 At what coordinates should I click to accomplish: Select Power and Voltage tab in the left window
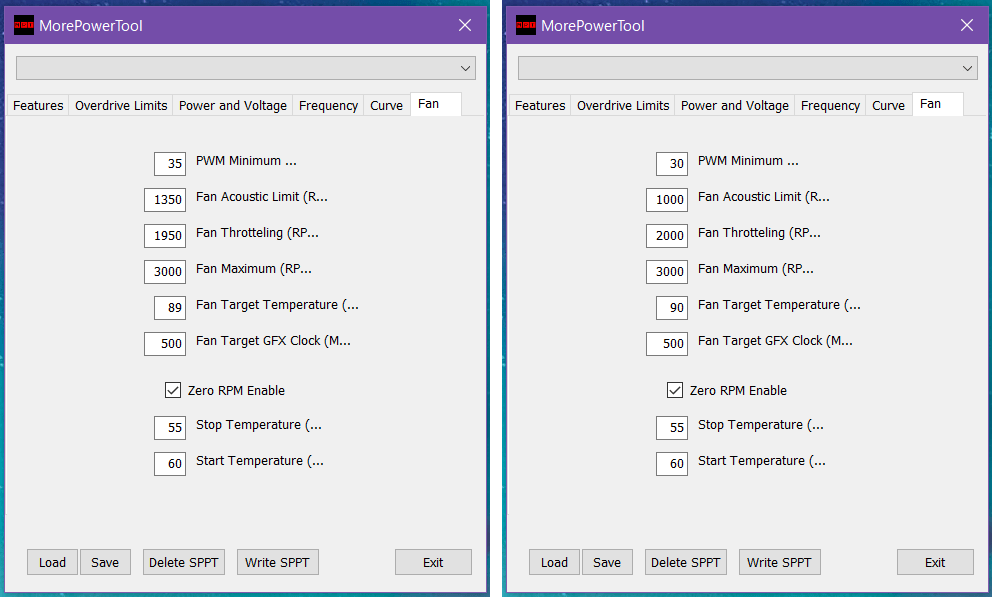click(233, 106)
